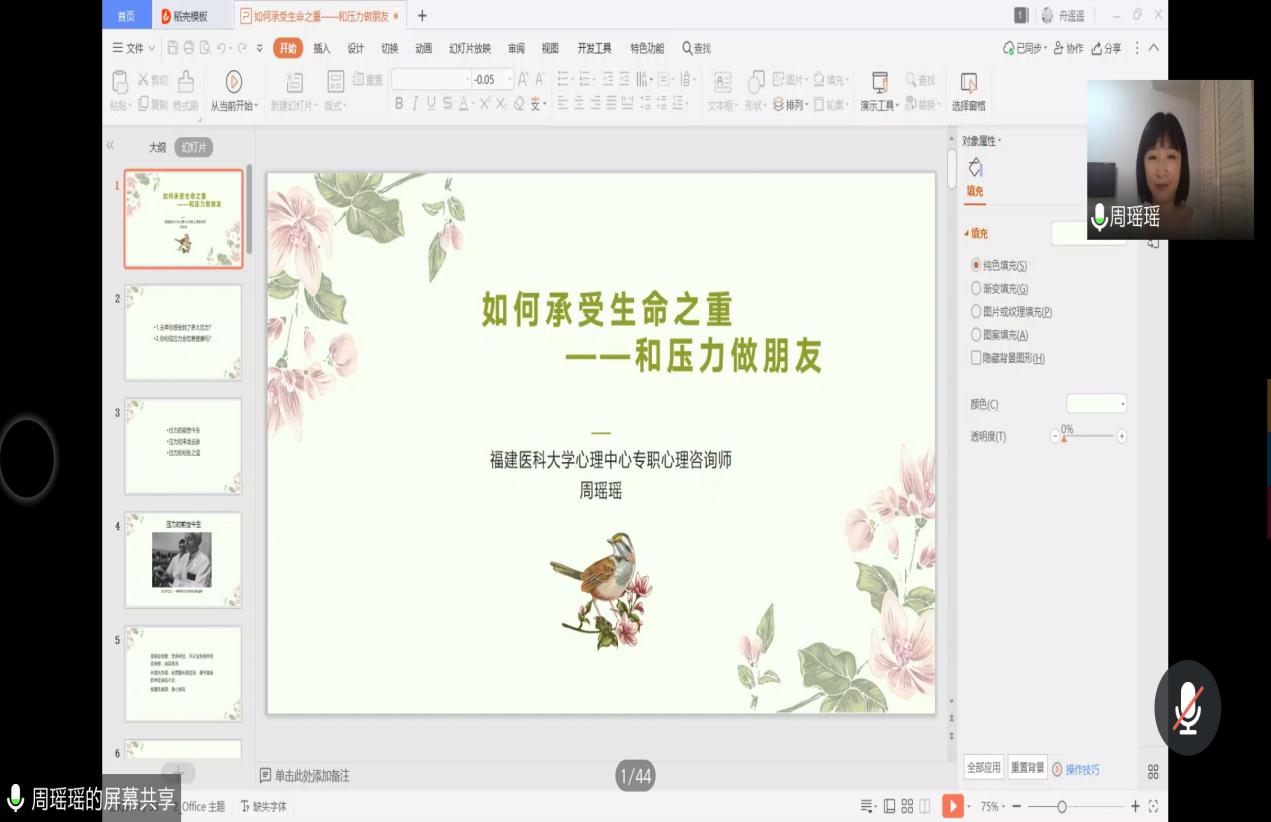The width and height of the screenshot is (1271, 822).
Task: Select slide 3 thumbnail in the slide panel
Action: pos(183,446)
